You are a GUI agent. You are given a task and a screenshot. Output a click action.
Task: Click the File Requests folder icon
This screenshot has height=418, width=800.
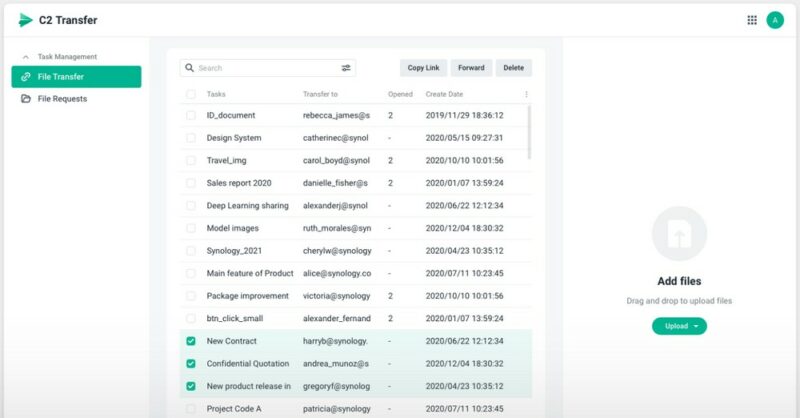pos(26,99)
